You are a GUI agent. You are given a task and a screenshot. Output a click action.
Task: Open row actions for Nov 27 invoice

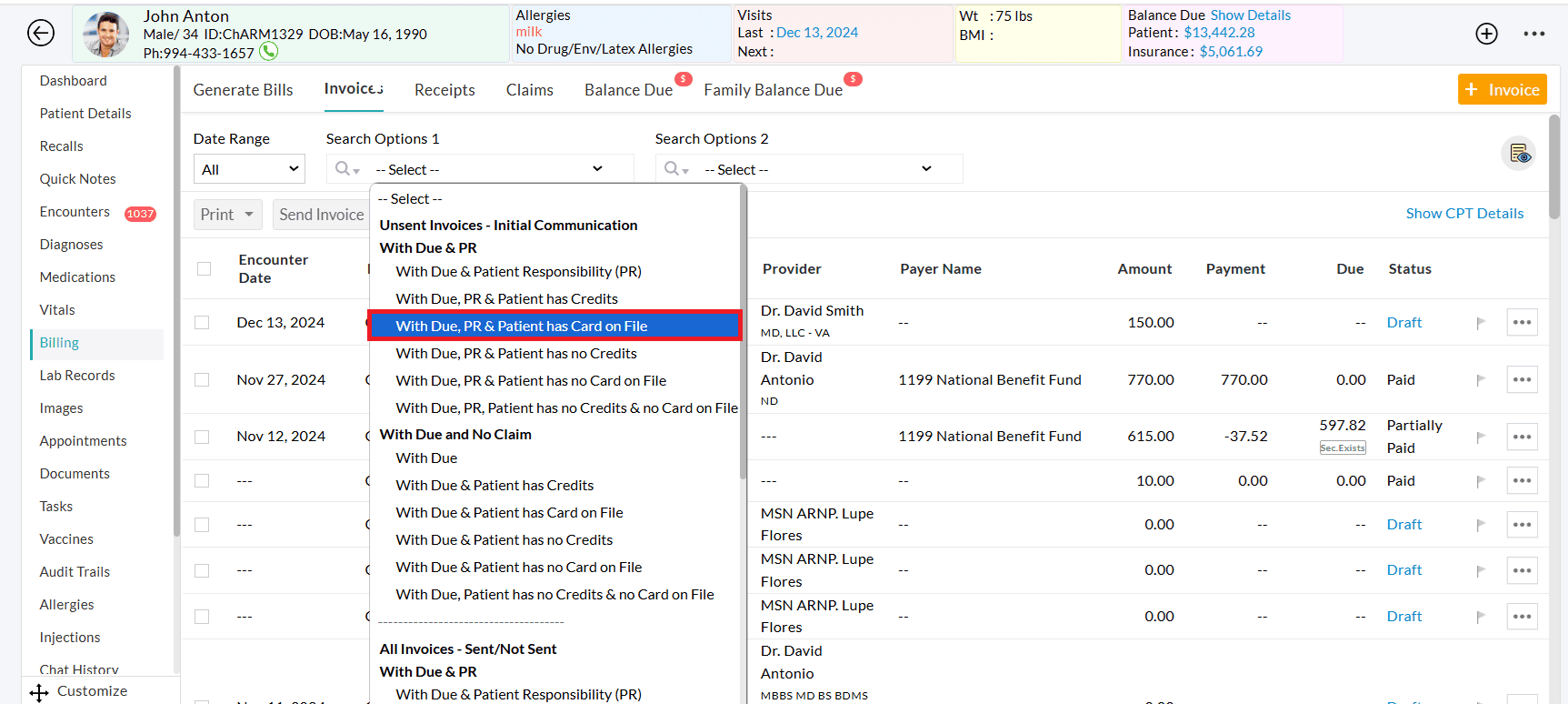tap(1522, 380)
